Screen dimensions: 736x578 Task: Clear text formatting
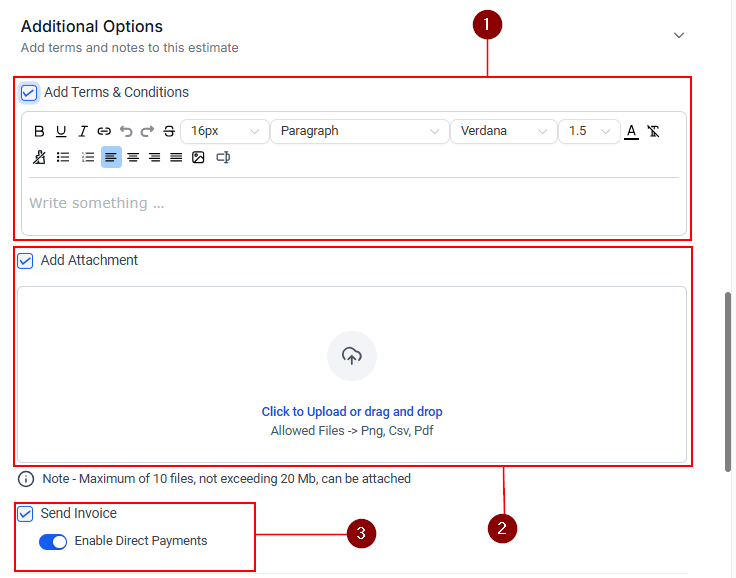click(653, 131)
